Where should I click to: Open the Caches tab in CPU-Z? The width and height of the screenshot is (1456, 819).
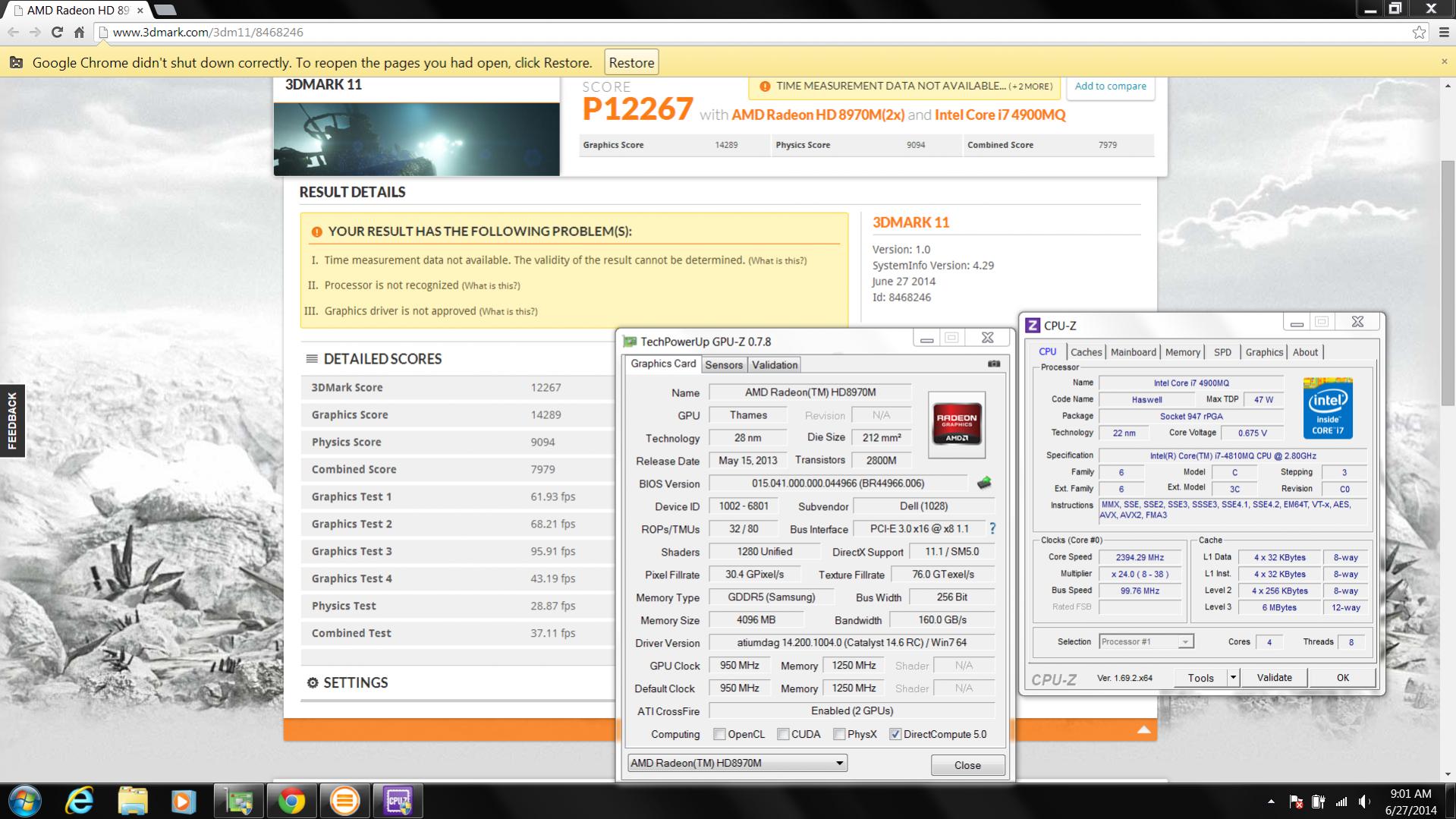point(1086,352)
